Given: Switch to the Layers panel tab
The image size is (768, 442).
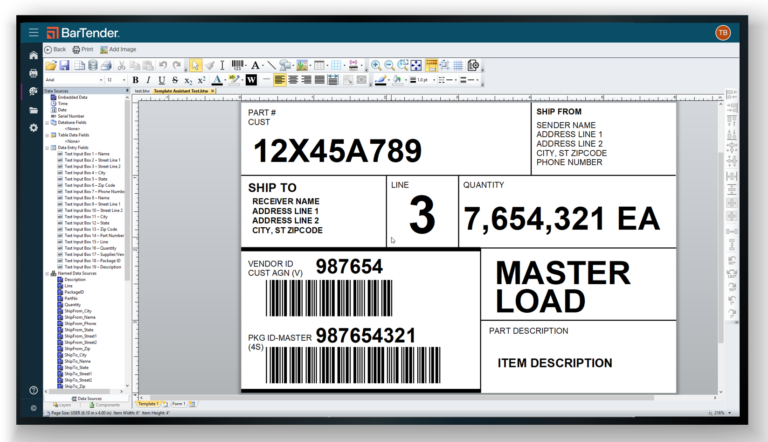Looking at the screenshot, I should (x=62, y=405).
